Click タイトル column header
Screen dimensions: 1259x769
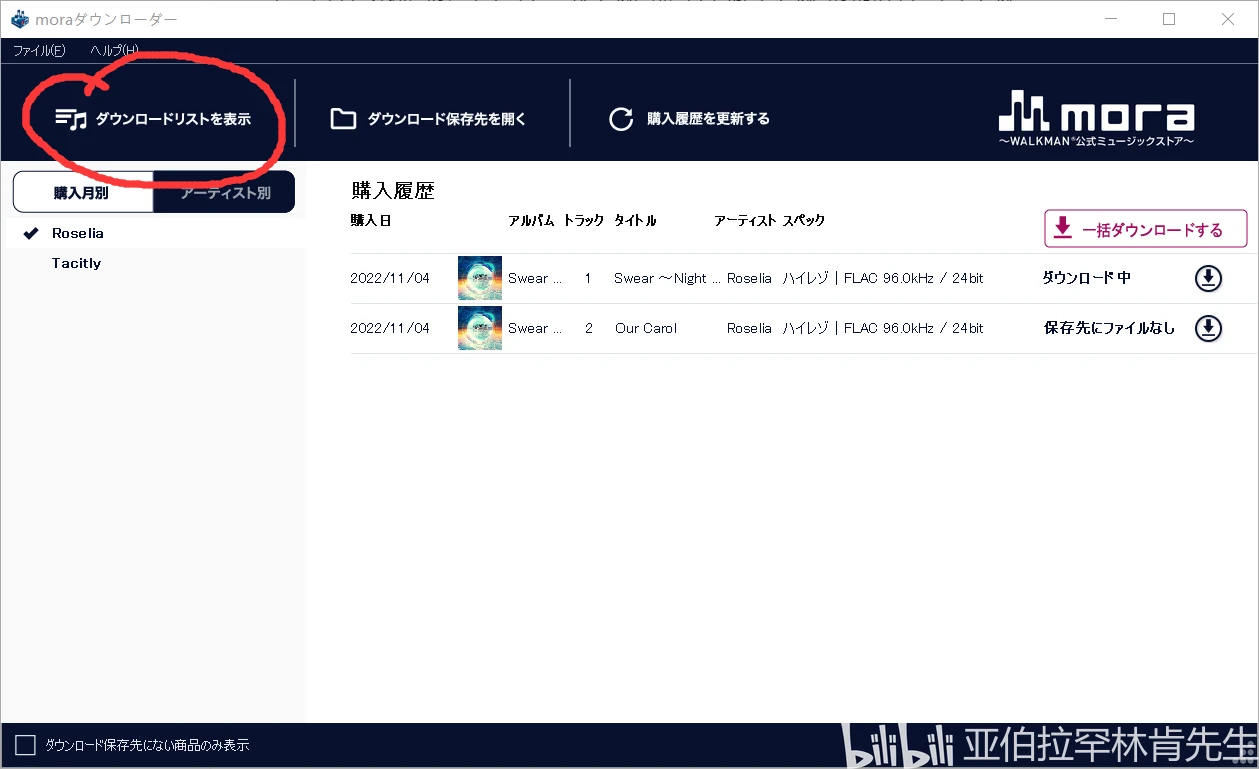635,220
